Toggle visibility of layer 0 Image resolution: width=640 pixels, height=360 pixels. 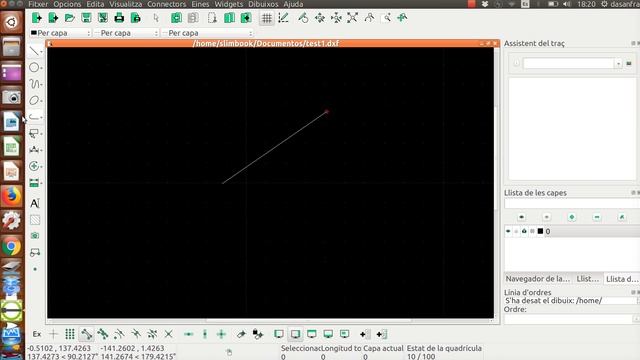point(508,231)
